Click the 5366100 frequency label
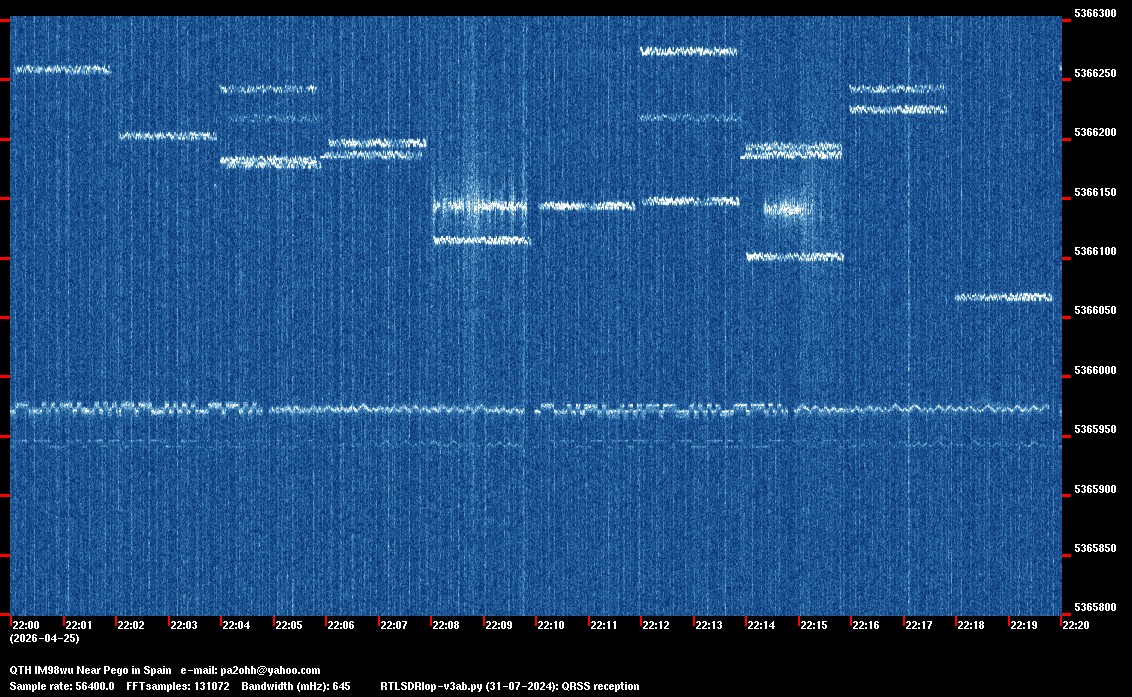 tap(1095, 252)
